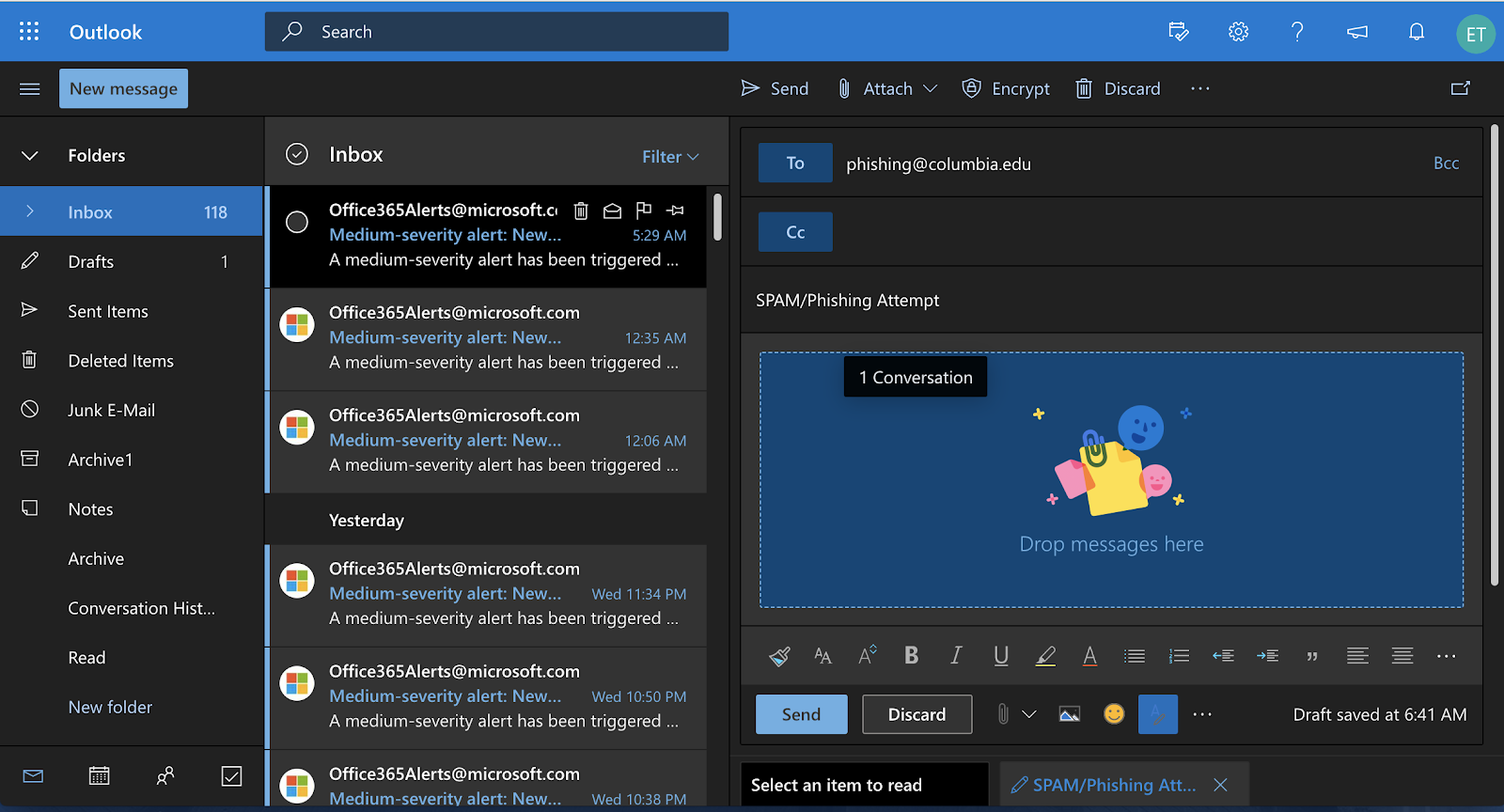Pin the 5:29 AM alert message
The width and height of the screenshot is (1504, 812).
(675, 211)
